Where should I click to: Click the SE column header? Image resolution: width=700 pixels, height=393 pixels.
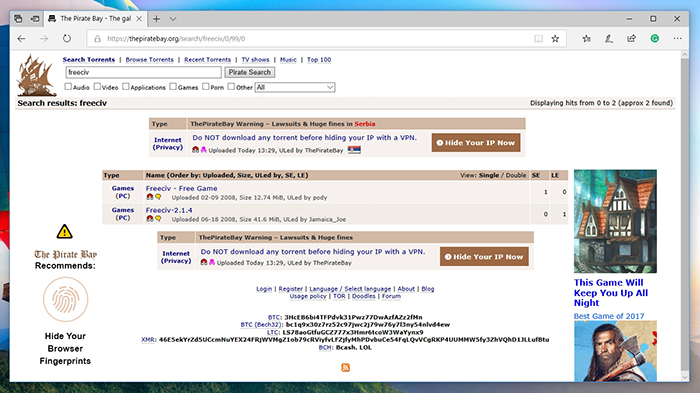[x=536, y=175]
